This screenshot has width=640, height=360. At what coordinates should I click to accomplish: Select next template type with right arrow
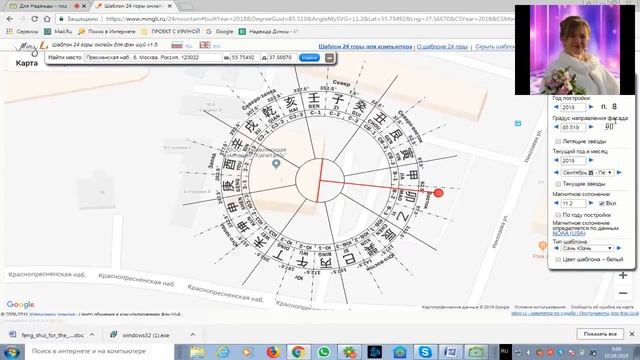click(x=619, y=248)
